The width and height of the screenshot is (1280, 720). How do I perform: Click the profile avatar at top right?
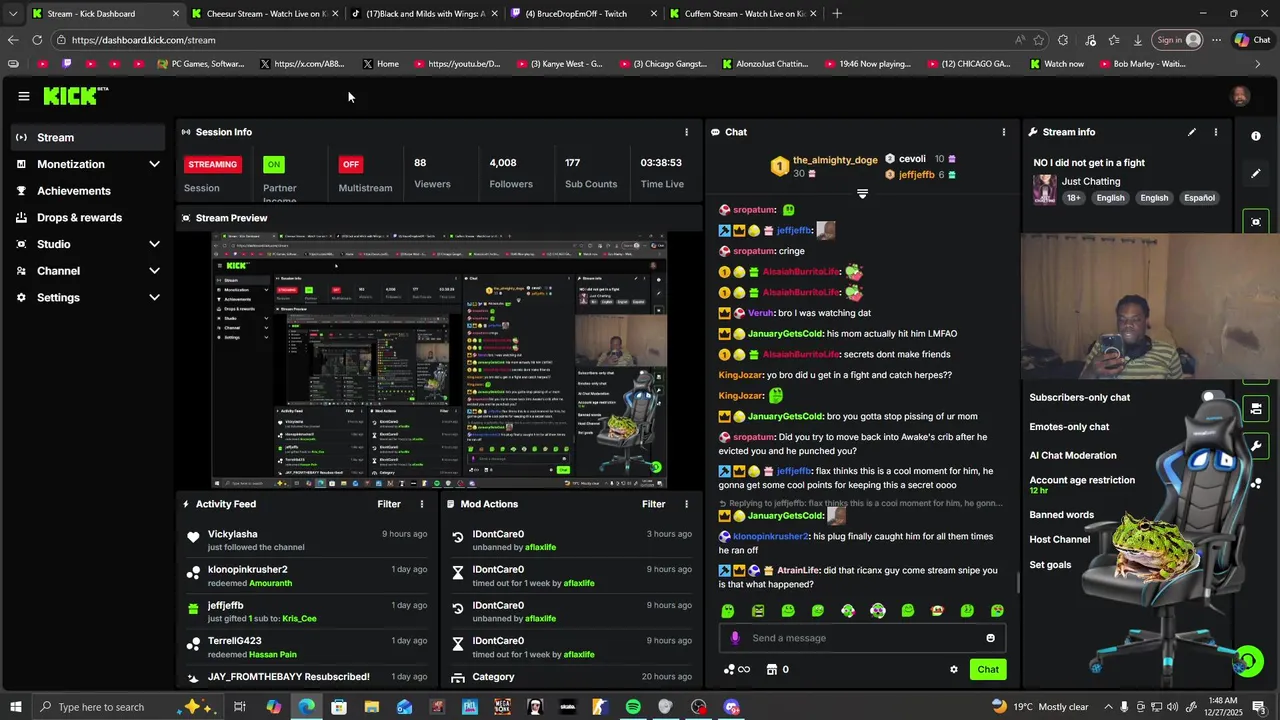coord(1240,96)
